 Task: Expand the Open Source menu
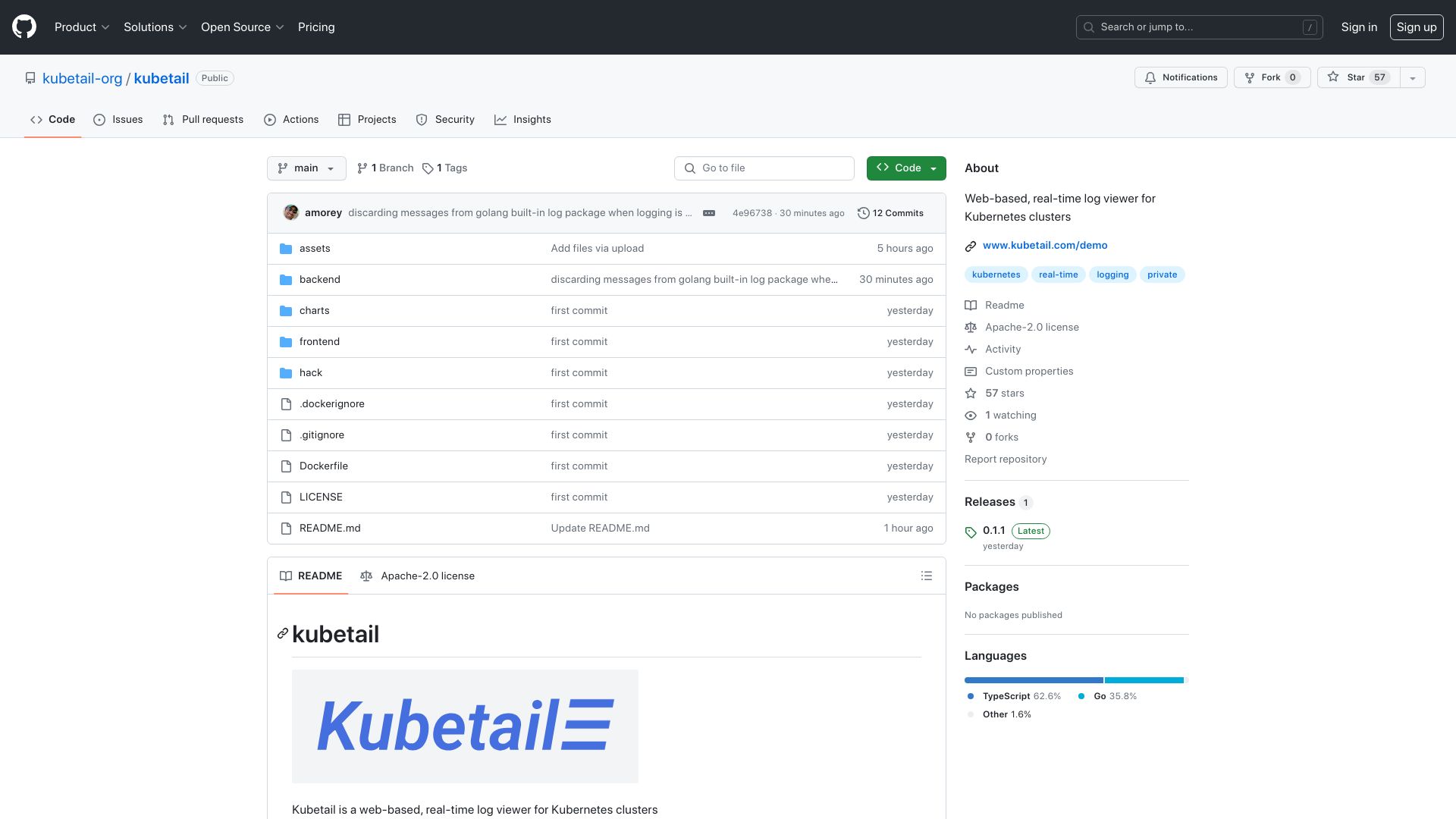[x=243, y=27]
